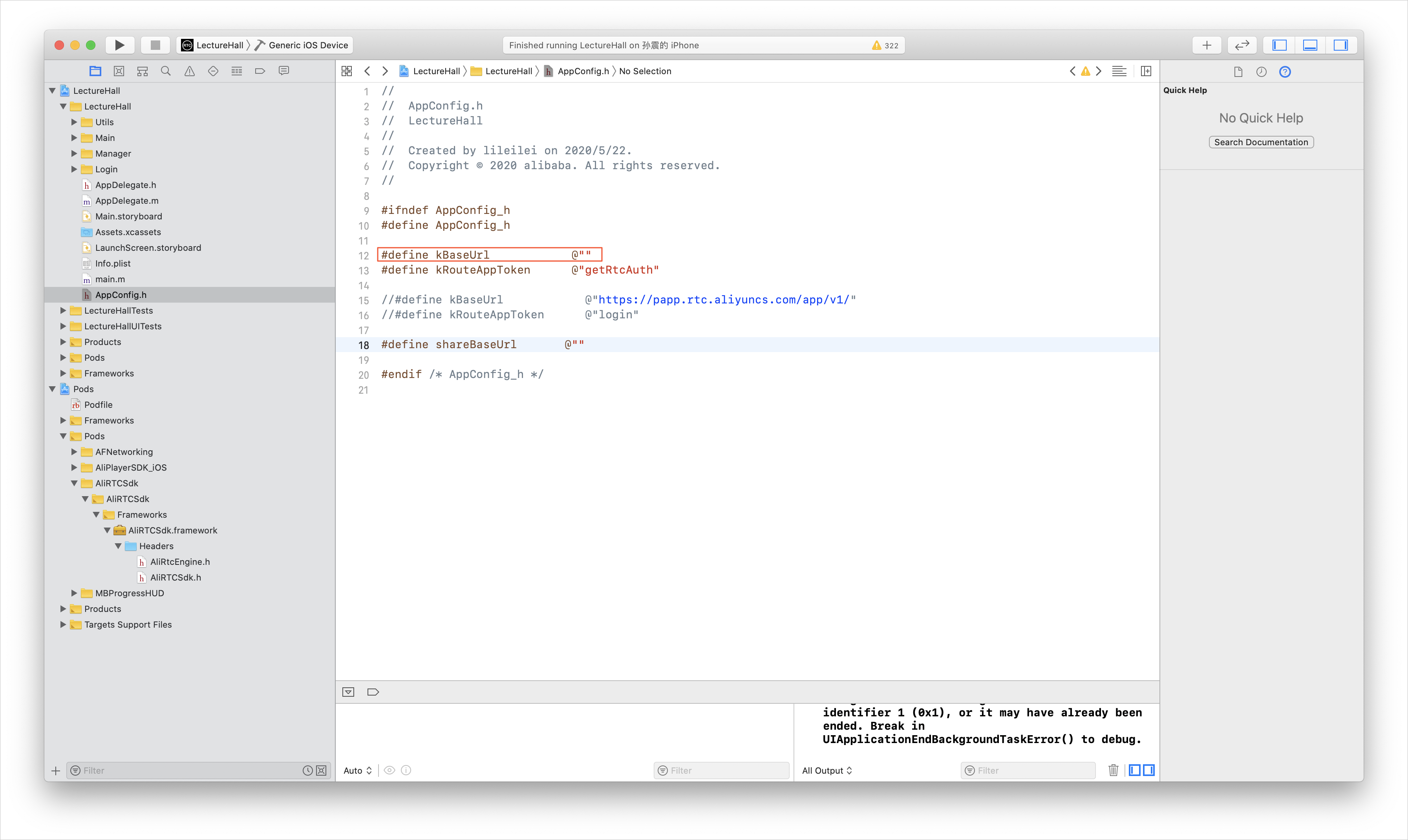The height and width of the screenshot is (840, 1408).
Task: Open the Library with the plus button
Action: pos(1207,45)
